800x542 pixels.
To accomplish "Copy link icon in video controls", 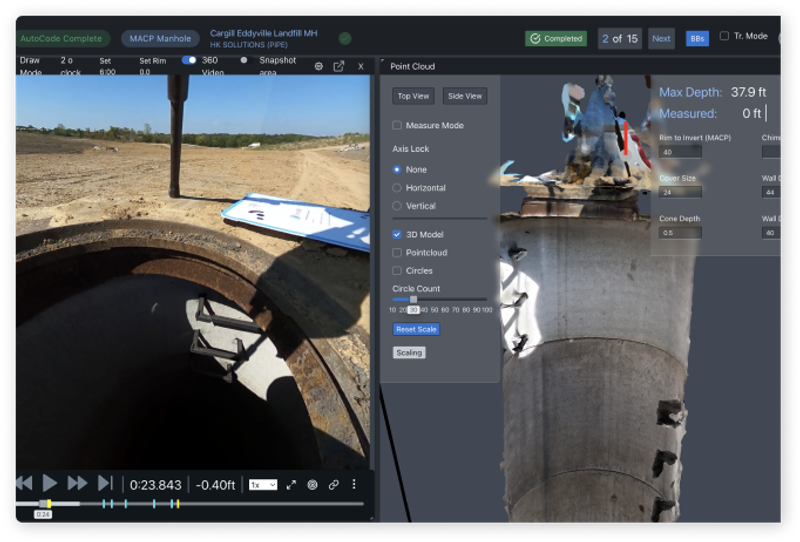I will (x=334, y=485).
